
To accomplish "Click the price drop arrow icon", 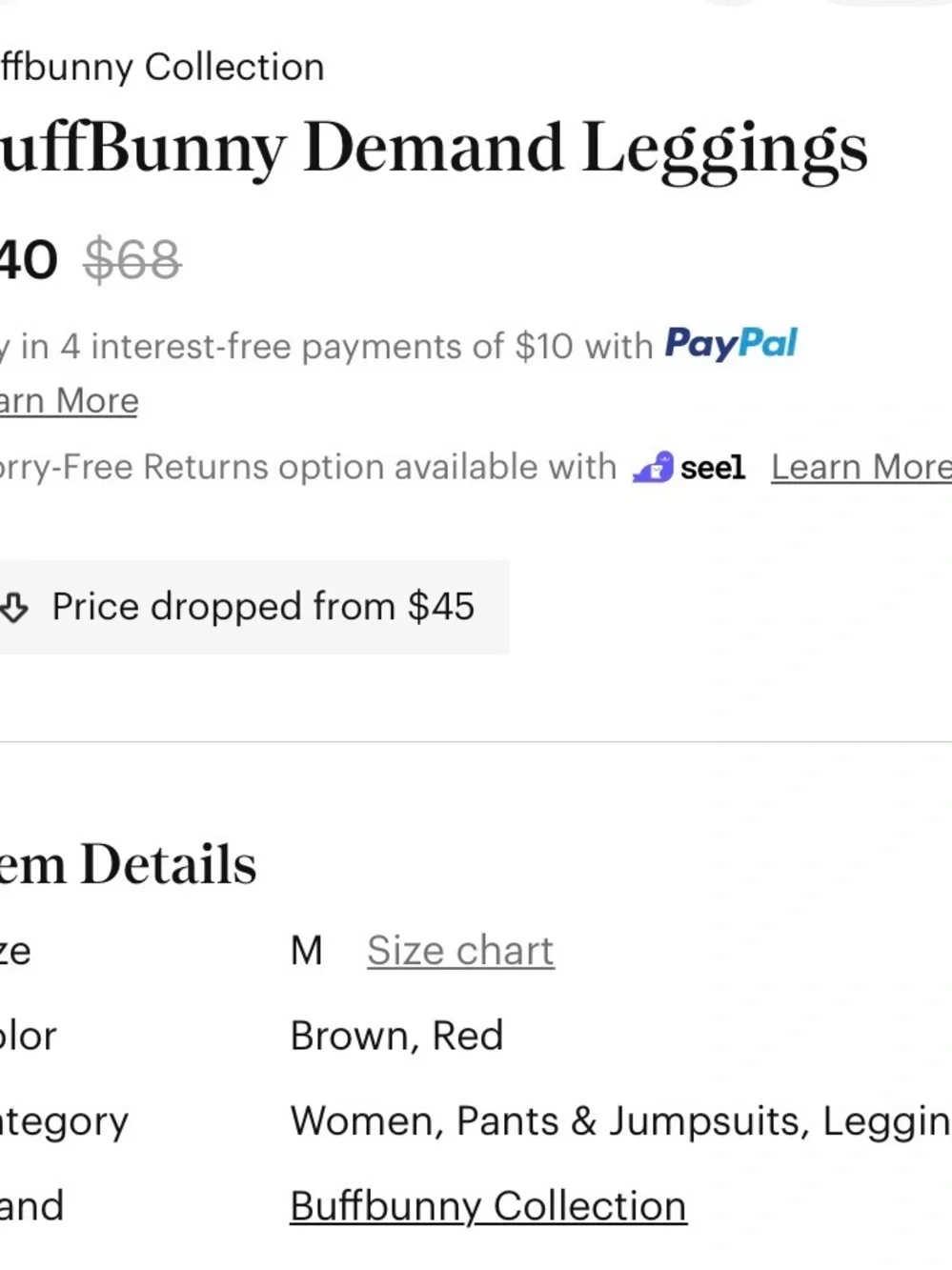I will click(14, 607).
